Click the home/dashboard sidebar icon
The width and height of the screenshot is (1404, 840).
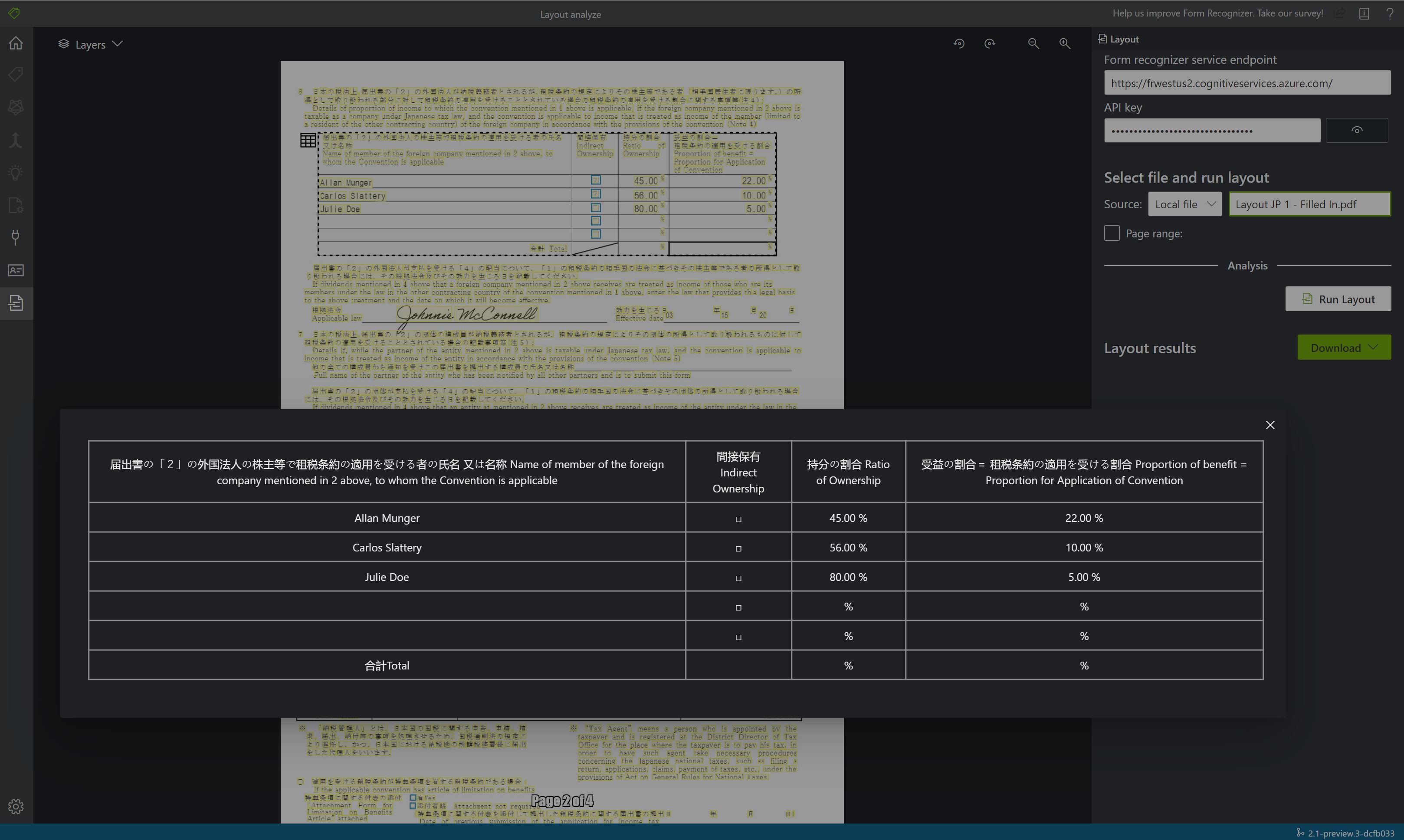(x=16, y=43)
